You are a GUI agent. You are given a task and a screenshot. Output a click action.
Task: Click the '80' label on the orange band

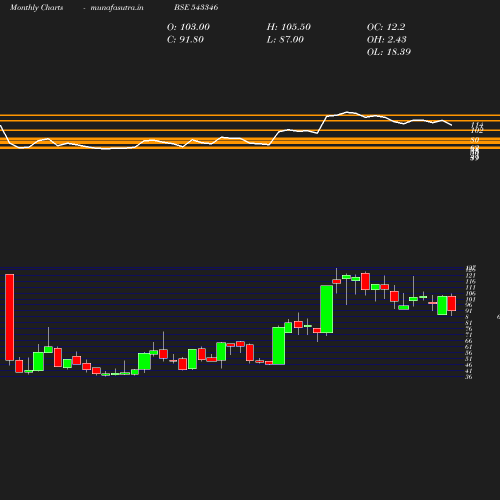pos(475,140)
